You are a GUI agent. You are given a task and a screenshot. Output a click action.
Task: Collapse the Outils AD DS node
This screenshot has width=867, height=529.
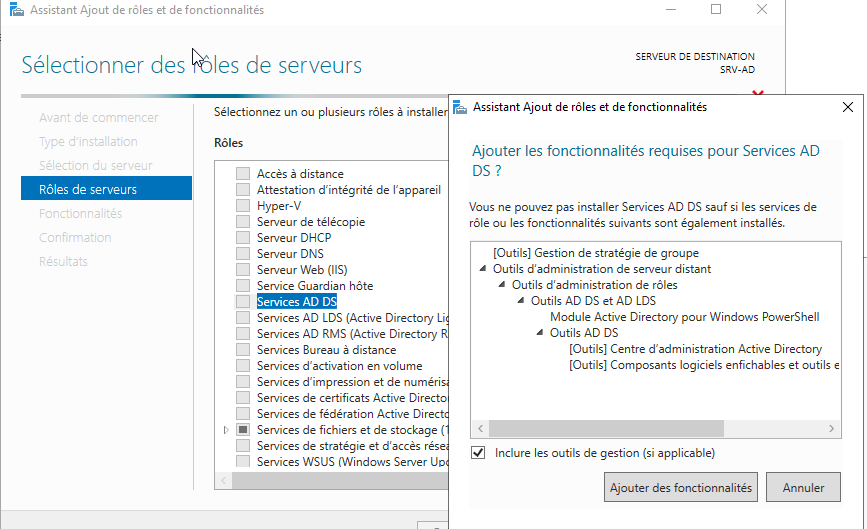tap(540, 333)
